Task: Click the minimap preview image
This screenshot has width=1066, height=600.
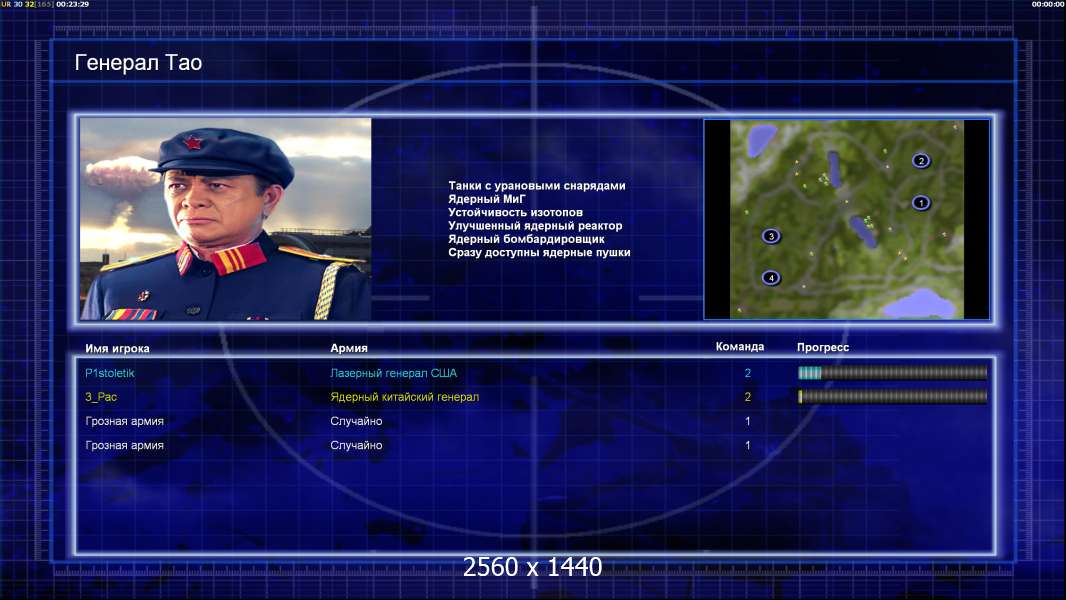Action: point(846,219)
